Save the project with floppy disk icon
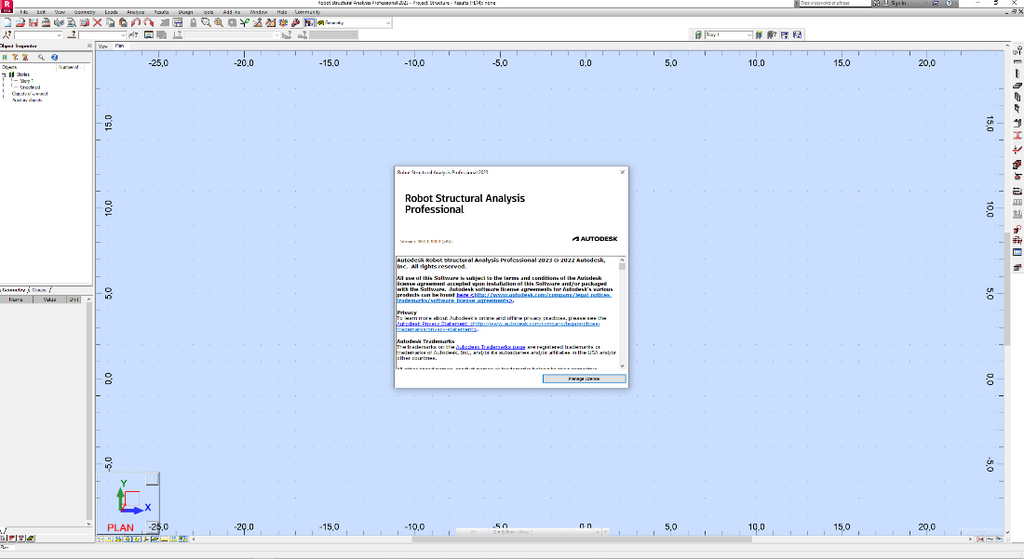Screen dimensions: 1024x559 (33, 23)
